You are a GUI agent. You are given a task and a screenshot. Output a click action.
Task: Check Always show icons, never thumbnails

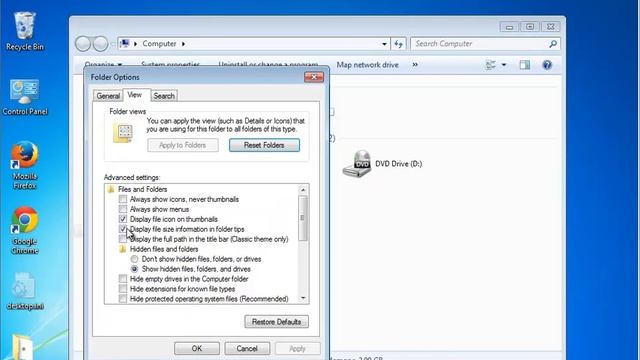click(123, 199)
